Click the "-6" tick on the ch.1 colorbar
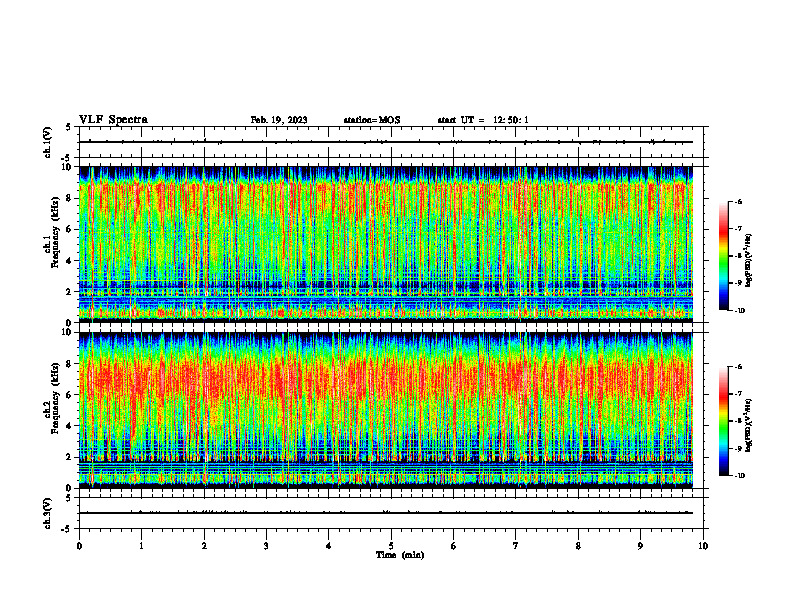 (738, 202)
